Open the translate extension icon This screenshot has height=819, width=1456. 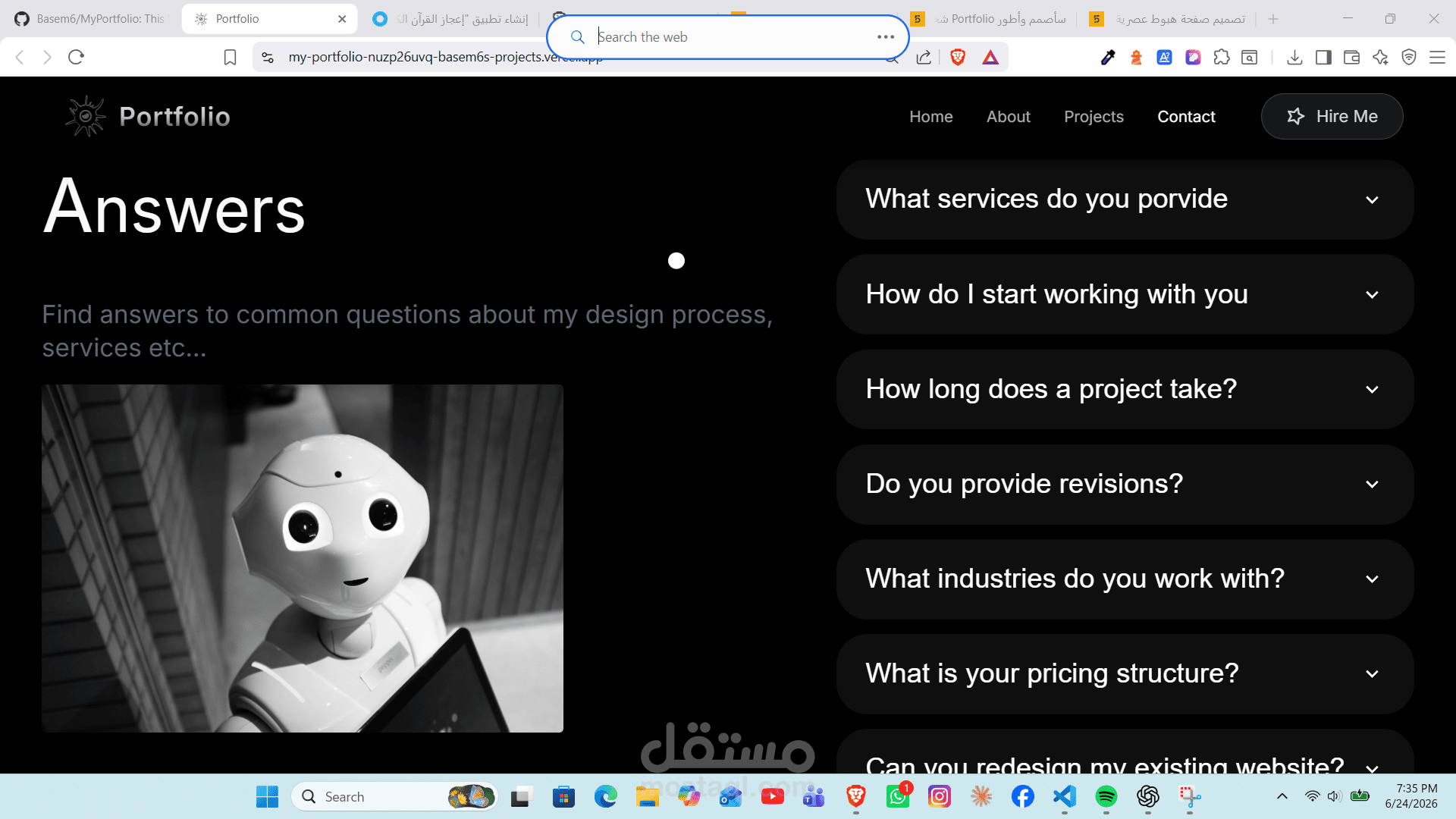(x=1165, y=57)
